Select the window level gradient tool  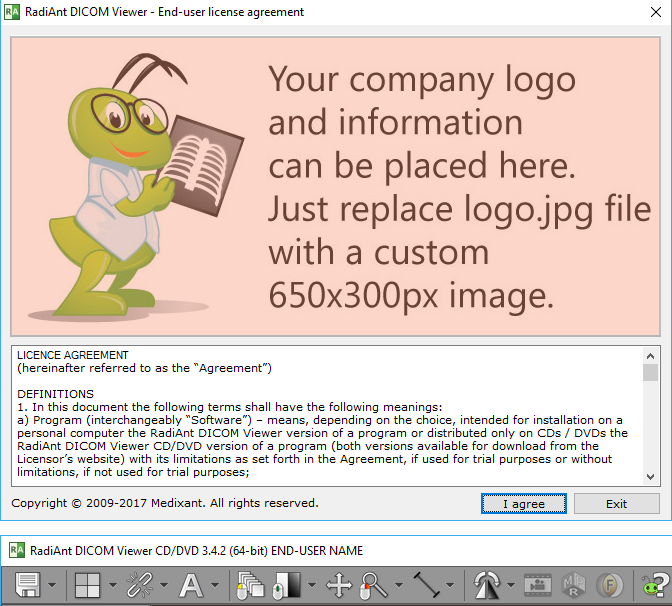(x=287, y=585)
